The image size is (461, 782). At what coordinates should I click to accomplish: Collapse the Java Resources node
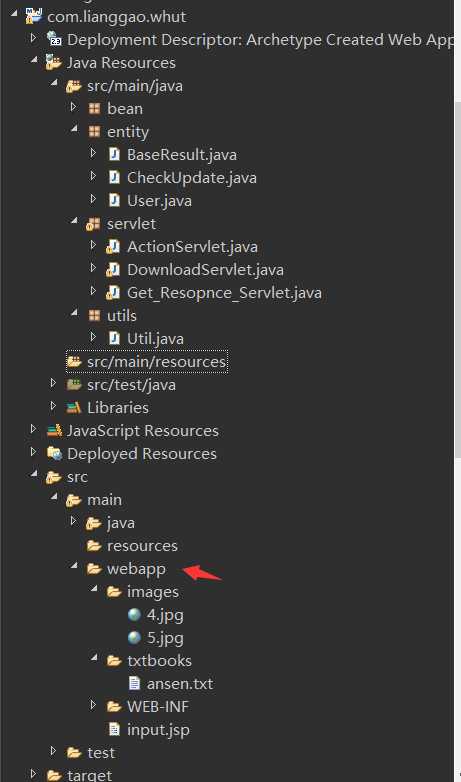pyautogui.click(x=34, y=60)
